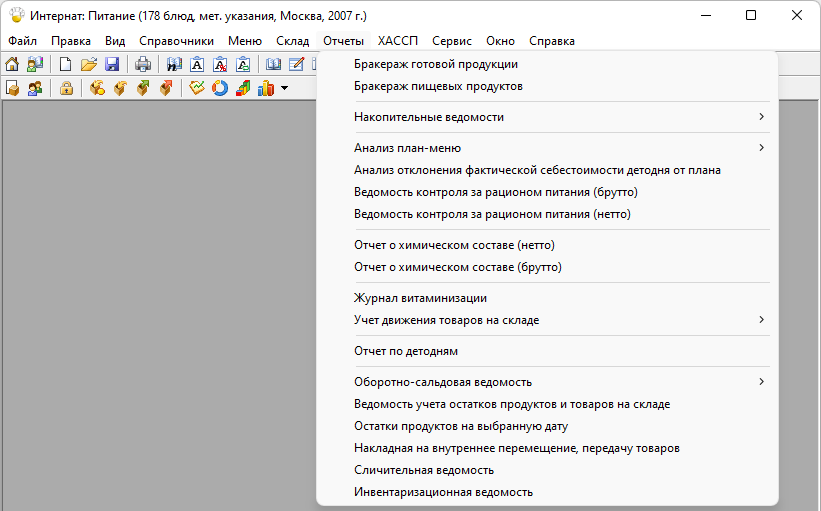Click the home icon in the toolbar
This screenshot has height=511, width=821.
[x=14, y=65]
